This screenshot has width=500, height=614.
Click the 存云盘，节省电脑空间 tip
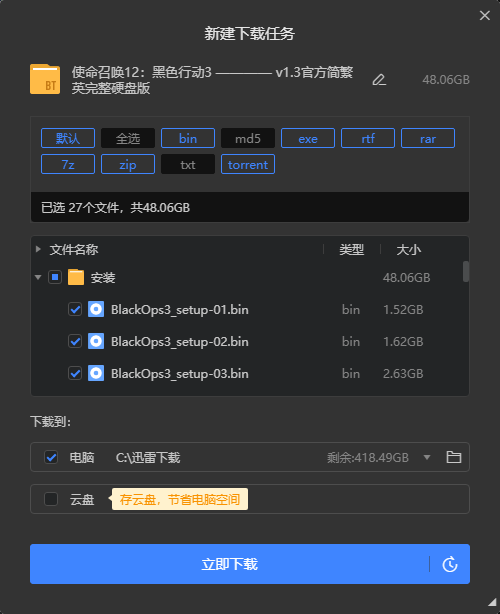click(180, 499)
